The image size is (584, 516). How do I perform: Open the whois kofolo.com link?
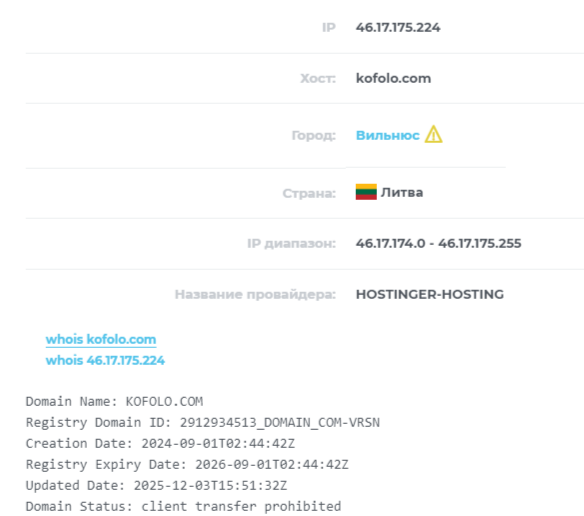[101, 339]
